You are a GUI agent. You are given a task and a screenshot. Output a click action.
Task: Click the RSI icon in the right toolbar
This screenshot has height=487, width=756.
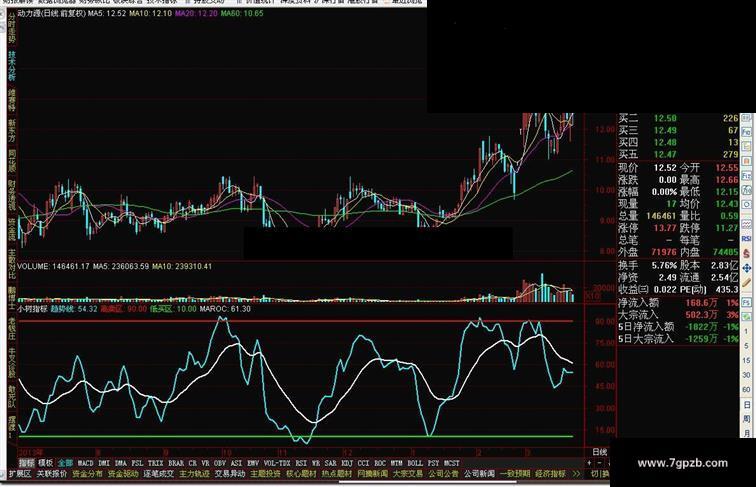click(x=746, y=238)
